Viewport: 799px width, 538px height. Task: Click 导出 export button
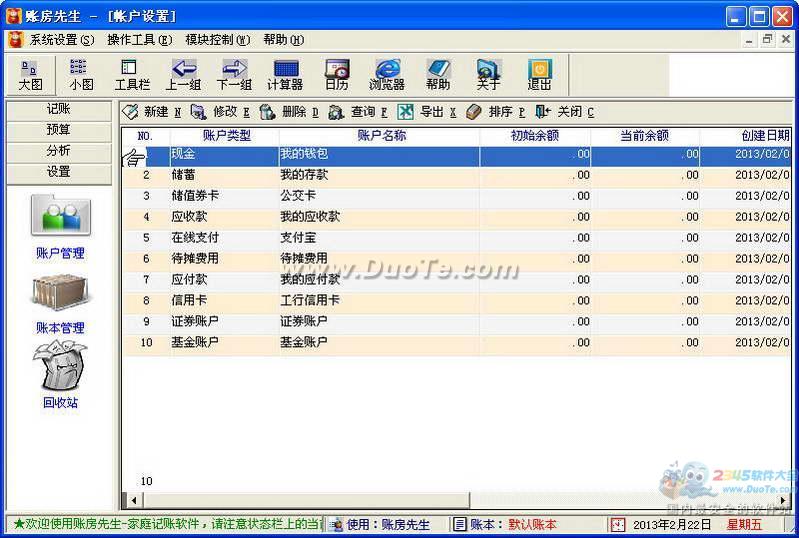pos(427,112)
